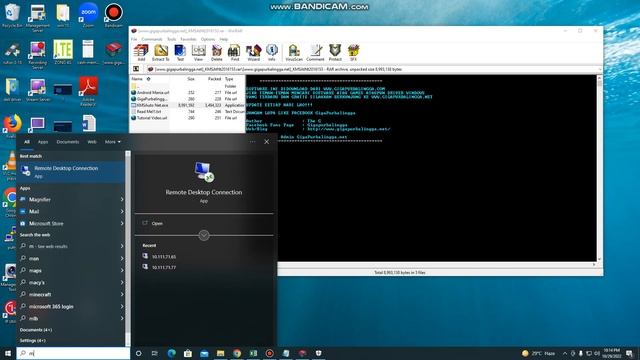Click Open for Remote Desktop Connection

pyautogui.click(x=157, y=223)
